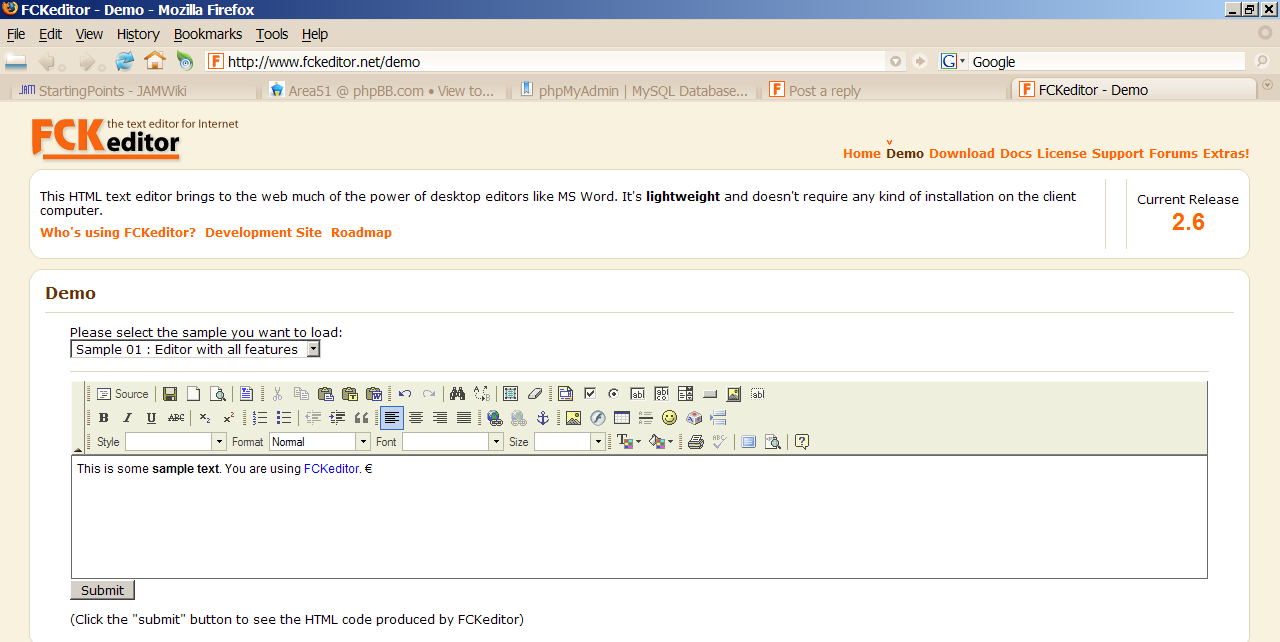The height and width of the screenshot is (642, 1280).
Task: Click the print icon in the editor
Action: pyautogui.click(x=695, y=442)
